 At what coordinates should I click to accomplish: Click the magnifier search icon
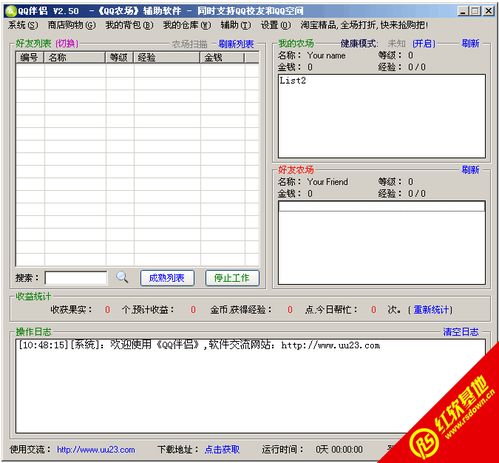[122, 277]
